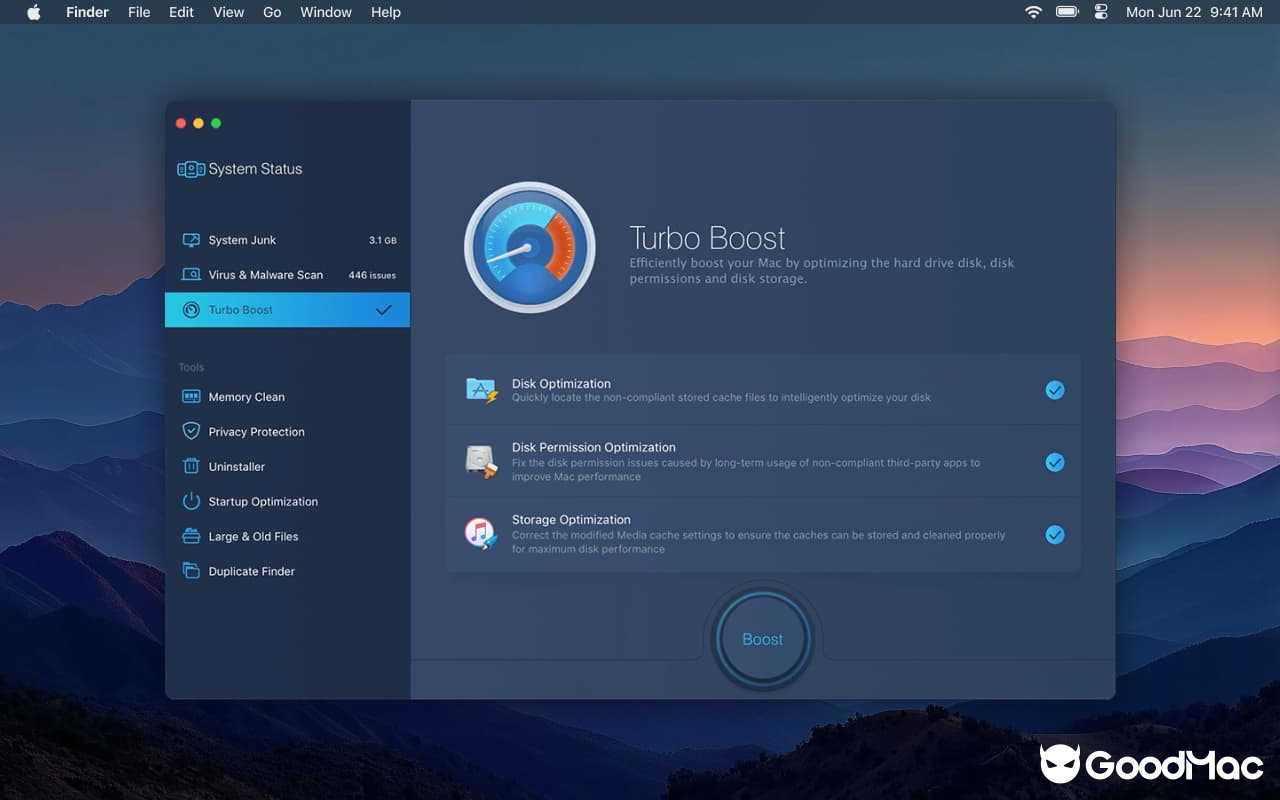Maximize the window with green button
This screenshot has height=800, width=1280.
(x=216, y=123)
